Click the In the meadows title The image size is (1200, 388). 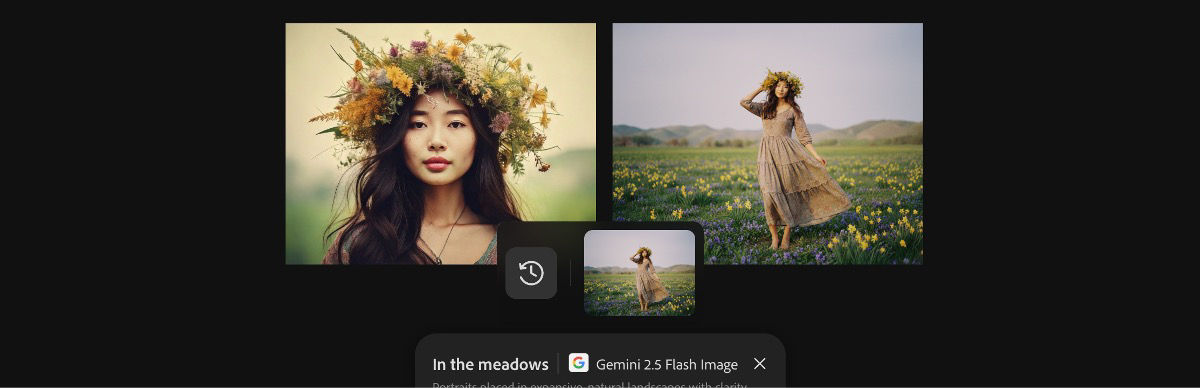tap(490, 365)
